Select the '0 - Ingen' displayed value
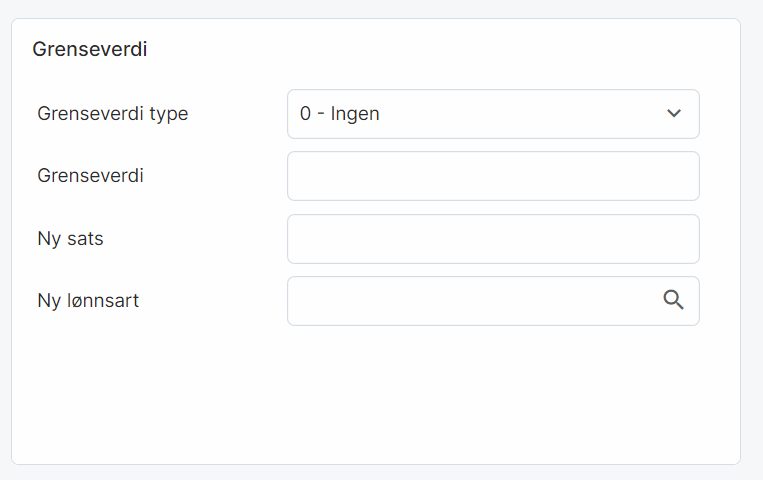The height and width of the screenshot is (480, 763). coord(340,114)
